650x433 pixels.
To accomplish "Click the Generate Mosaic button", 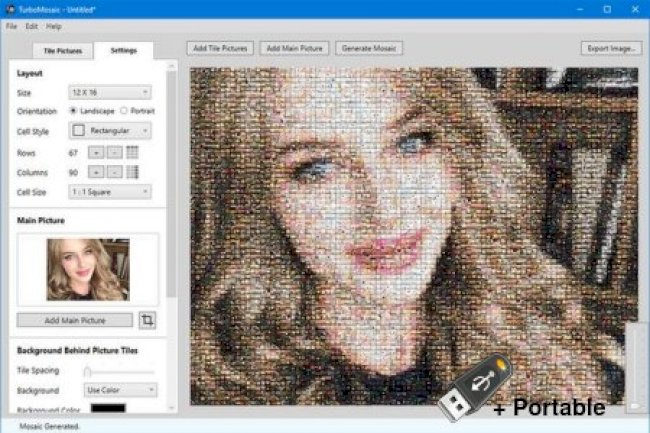I will coord(369,48).
